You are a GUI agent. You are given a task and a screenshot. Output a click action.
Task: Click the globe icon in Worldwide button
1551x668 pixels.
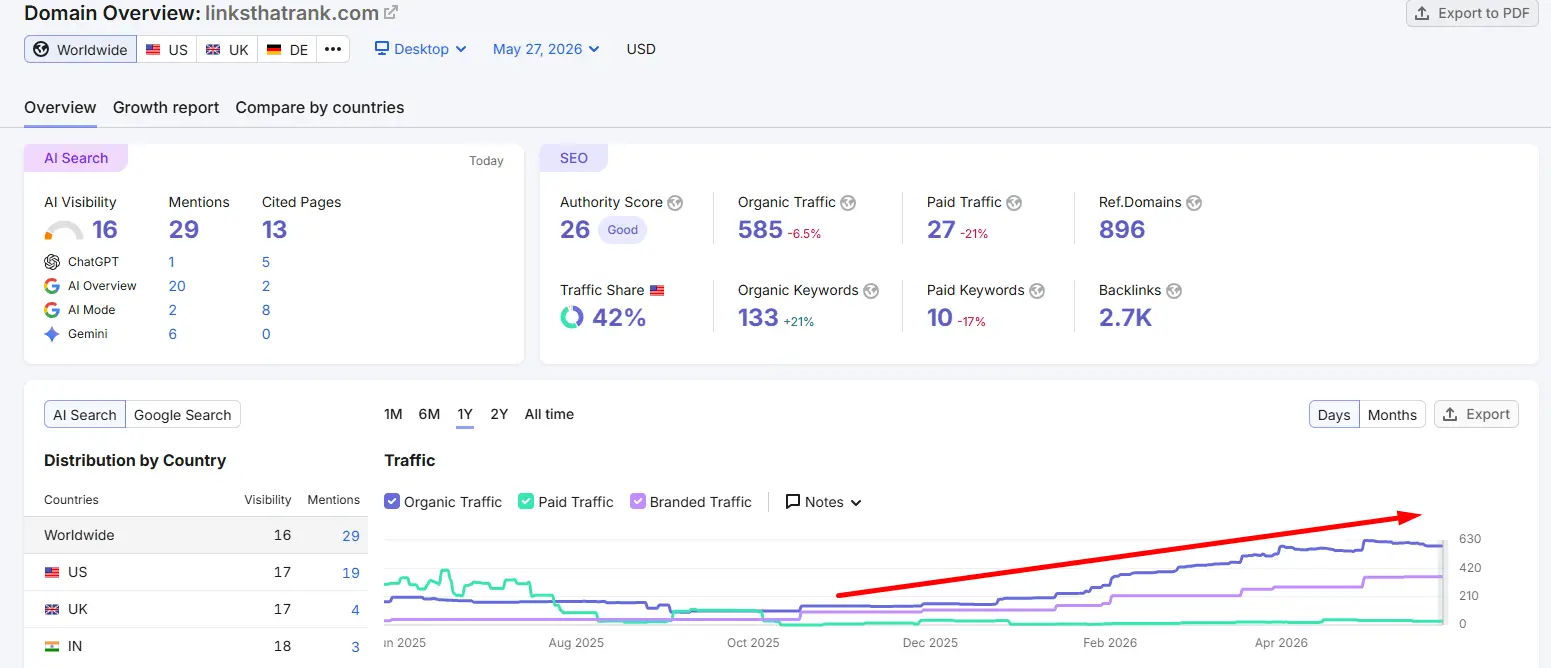(41, 49)
